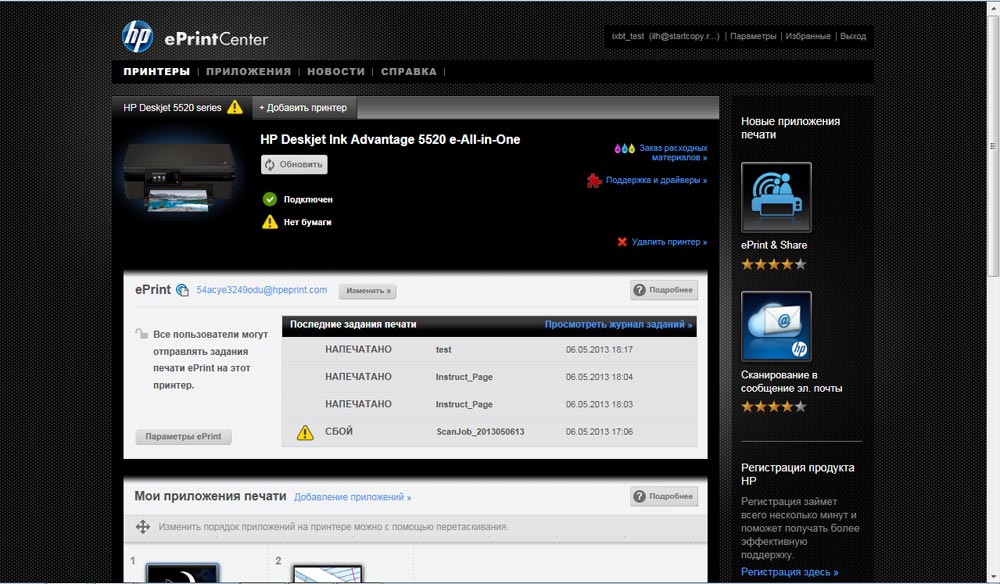Image resolution: width=1000 pixels, height=584 pixels.
Task: Open the Поддержка и драйверы link
Action: tap(656, 180)
